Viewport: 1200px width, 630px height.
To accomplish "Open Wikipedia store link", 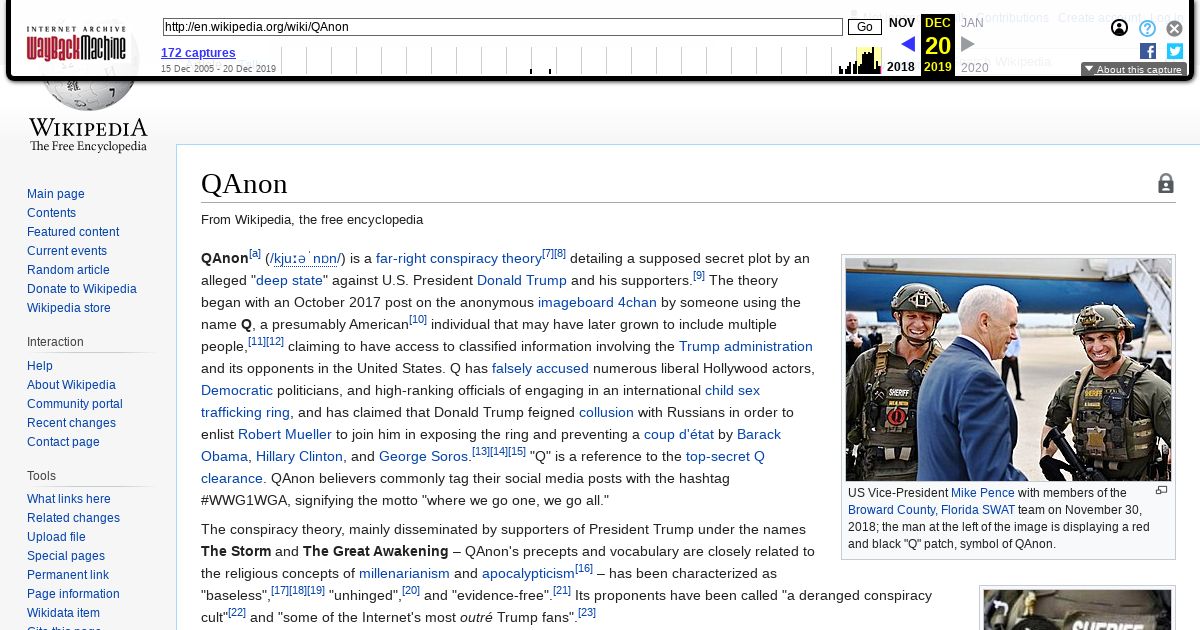I will click(69, 308).
